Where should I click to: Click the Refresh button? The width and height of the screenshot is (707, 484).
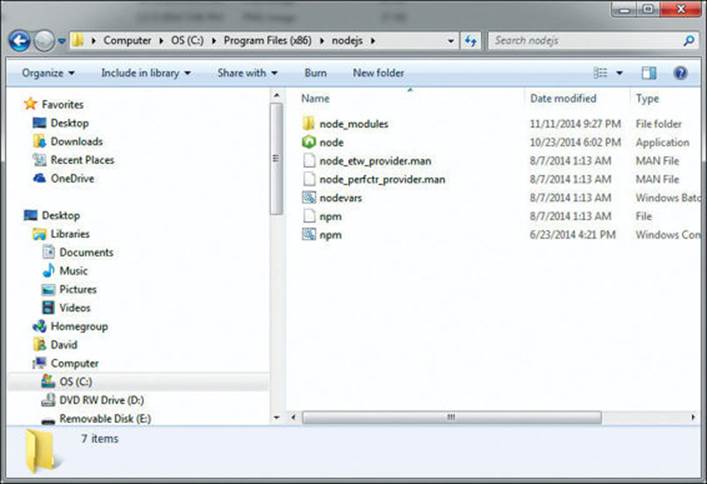(471, 41)
